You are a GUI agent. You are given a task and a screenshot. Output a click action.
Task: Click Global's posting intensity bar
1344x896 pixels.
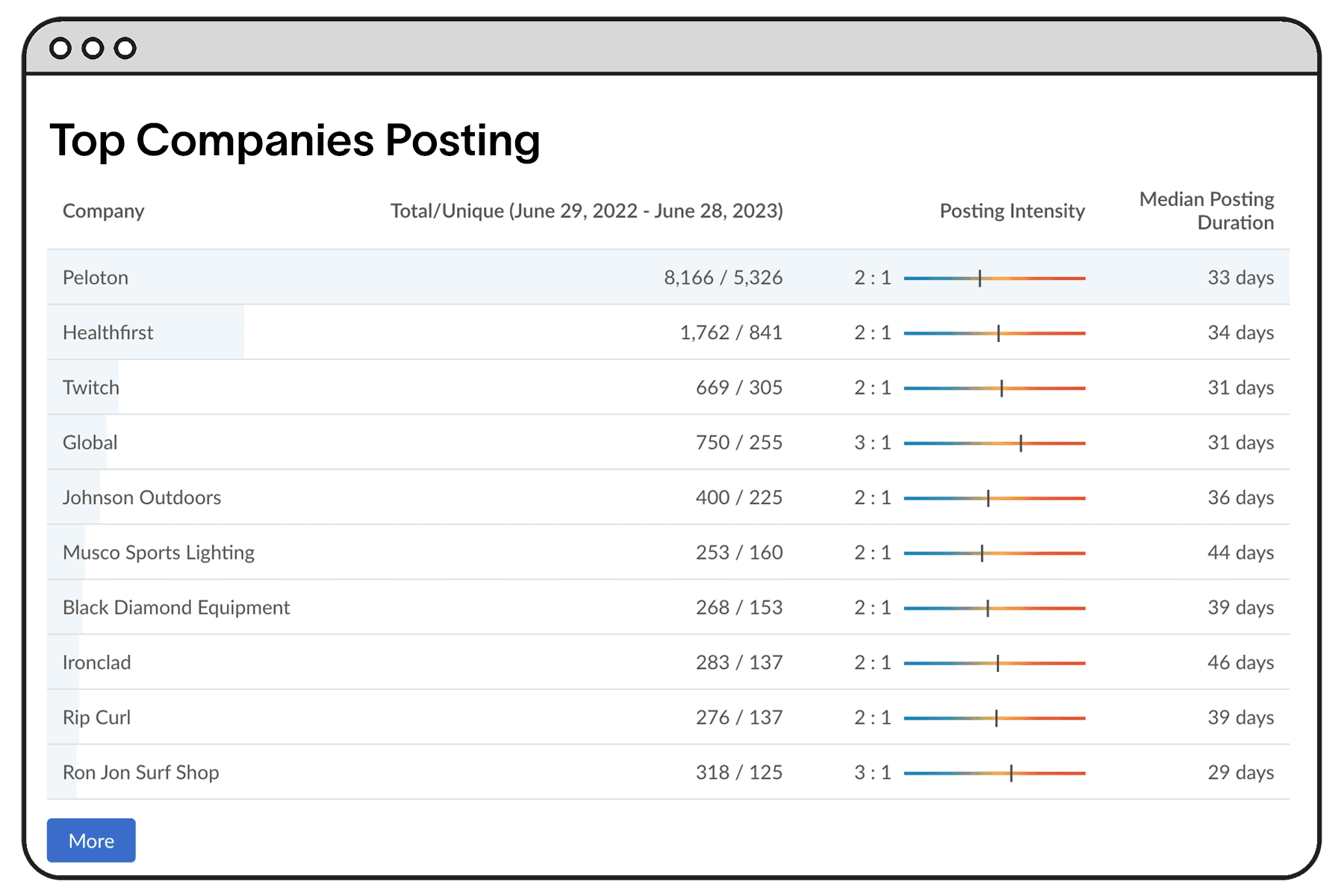coord(994,444)
